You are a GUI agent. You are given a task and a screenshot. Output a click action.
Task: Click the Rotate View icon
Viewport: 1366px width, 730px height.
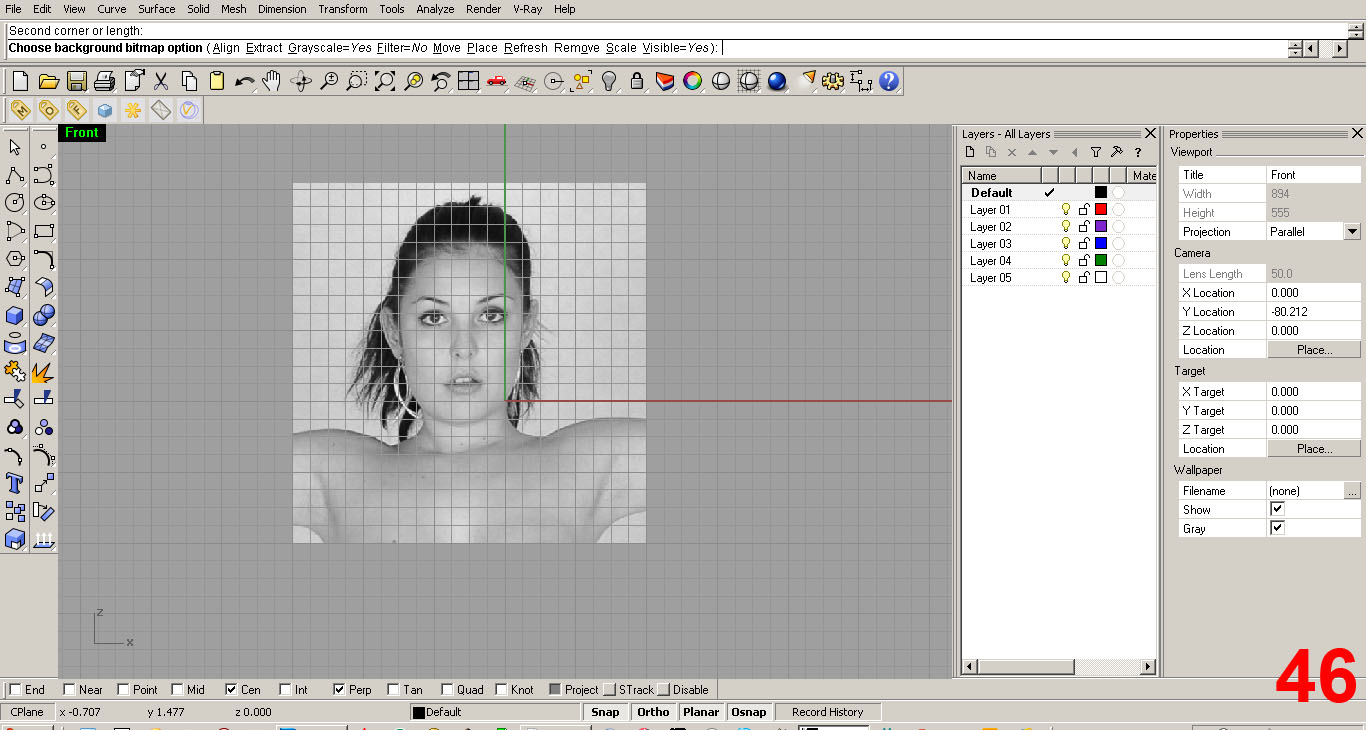(x=301, y=81)
